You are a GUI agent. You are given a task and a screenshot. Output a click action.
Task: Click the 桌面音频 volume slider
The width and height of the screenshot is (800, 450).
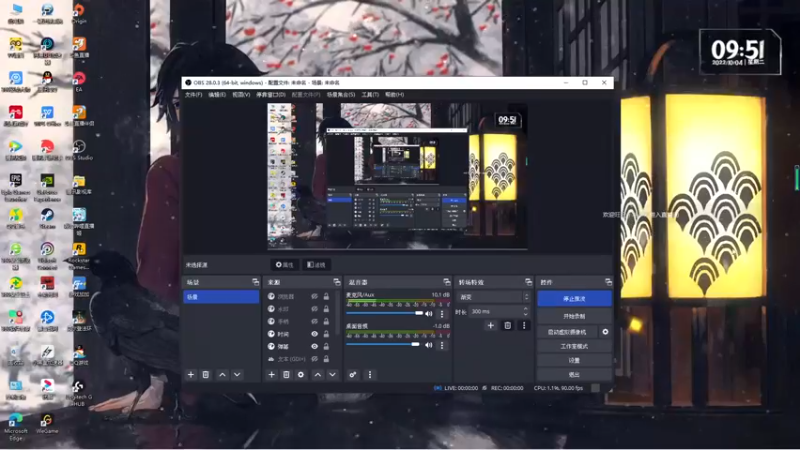pyautogui.click(x=383, y=344)
